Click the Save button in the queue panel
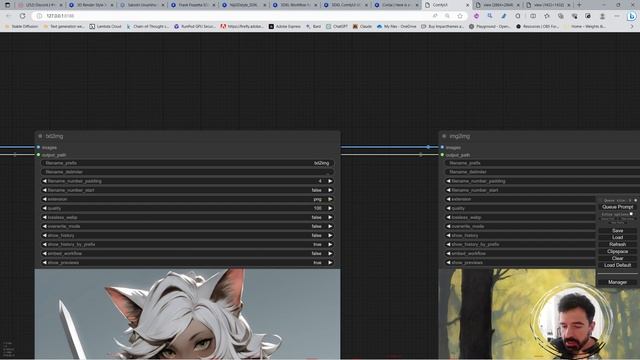This screenshot has height=360, width=640. point(618,231)
